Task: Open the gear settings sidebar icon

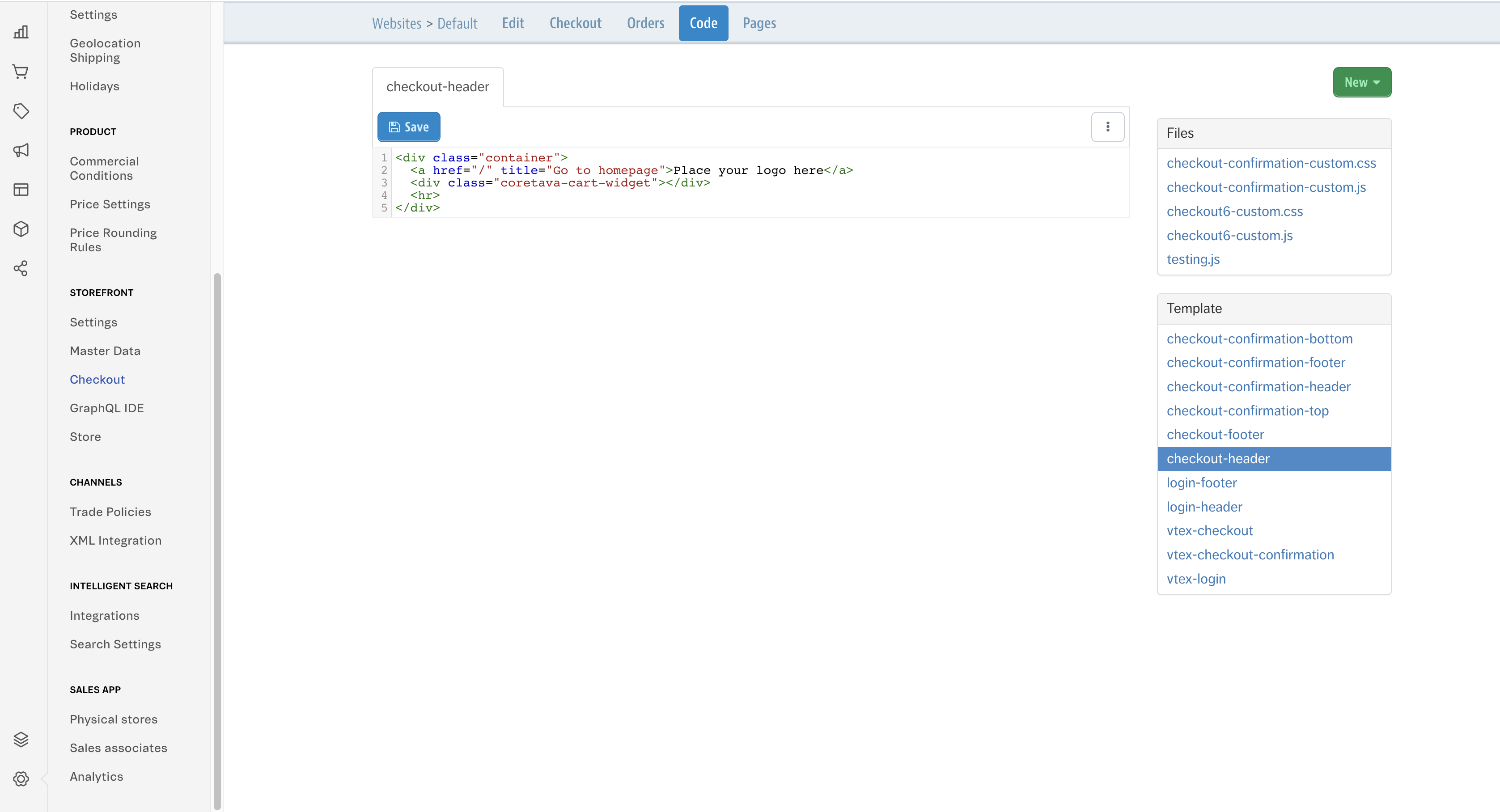Action: (x=21, y=779)
